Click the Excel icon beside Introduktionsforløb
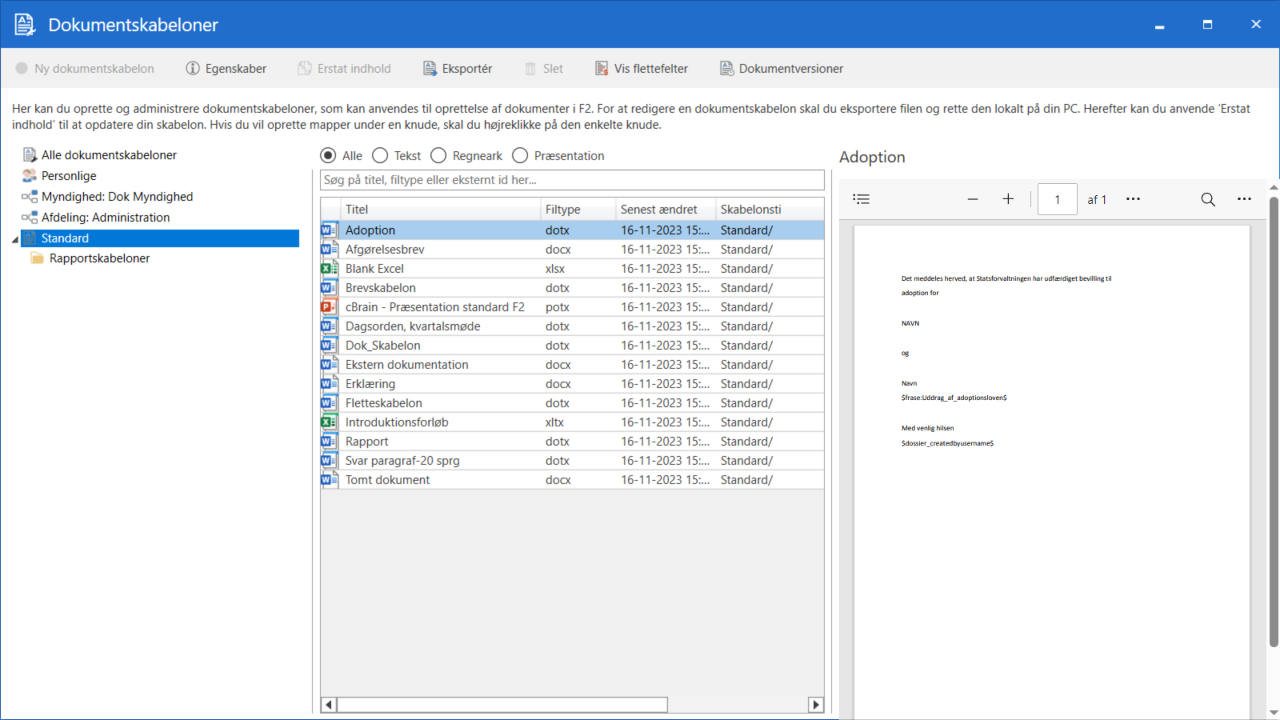 [x=329, y=422]
